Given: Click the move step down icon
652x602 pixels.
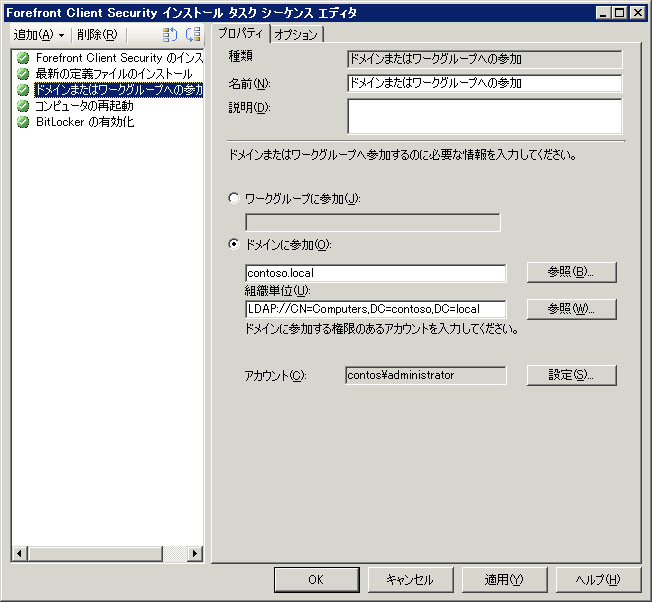Looking at the screenshot, I should (193, 35).
